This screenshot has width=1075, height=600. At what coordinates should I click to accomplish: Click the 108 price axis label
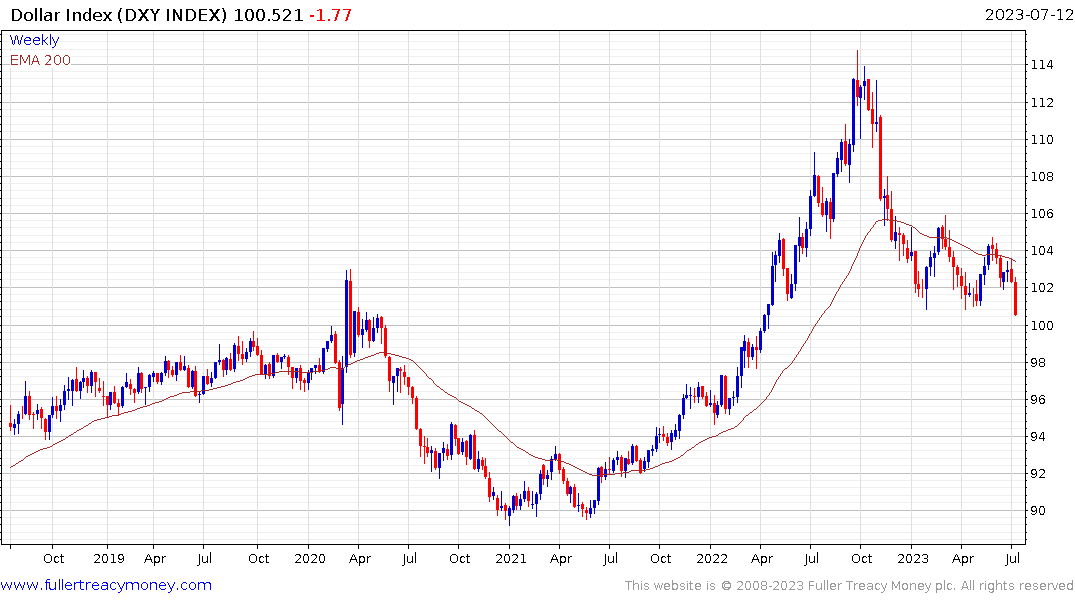[x=1042, y=177]
